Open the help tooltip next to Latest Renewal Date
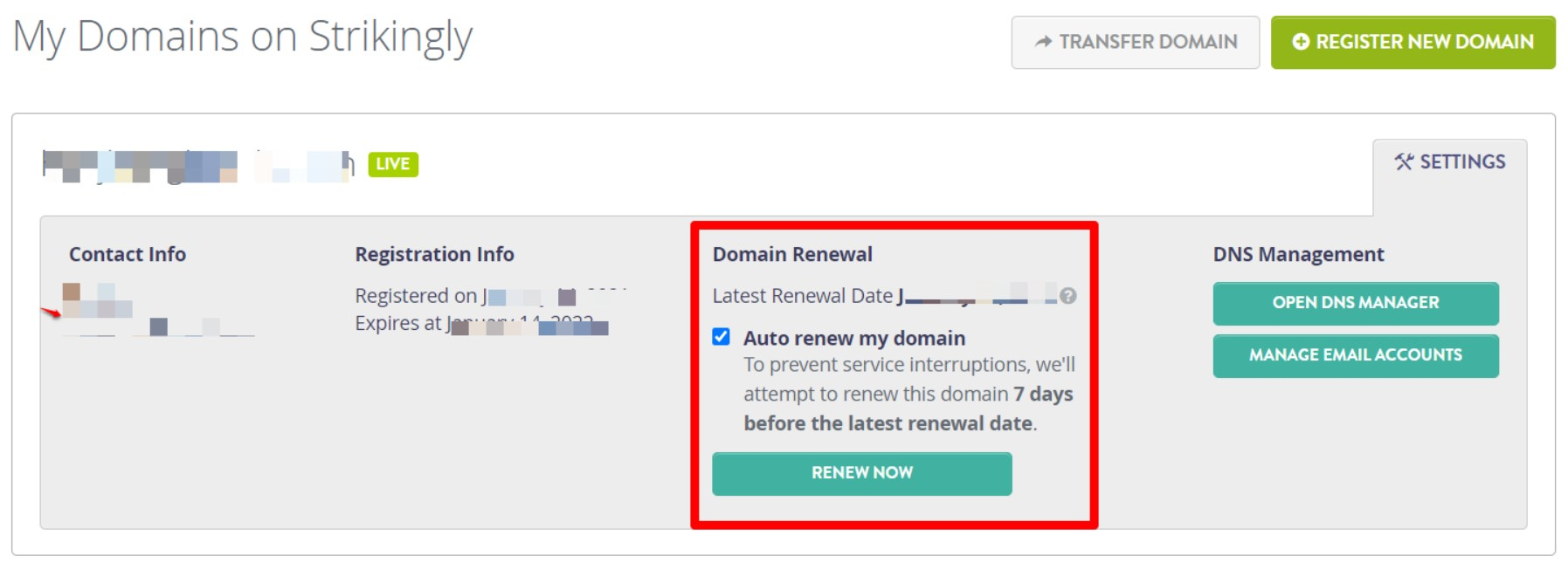This screenshot has height=570, width=1568. pos(1069,297)
